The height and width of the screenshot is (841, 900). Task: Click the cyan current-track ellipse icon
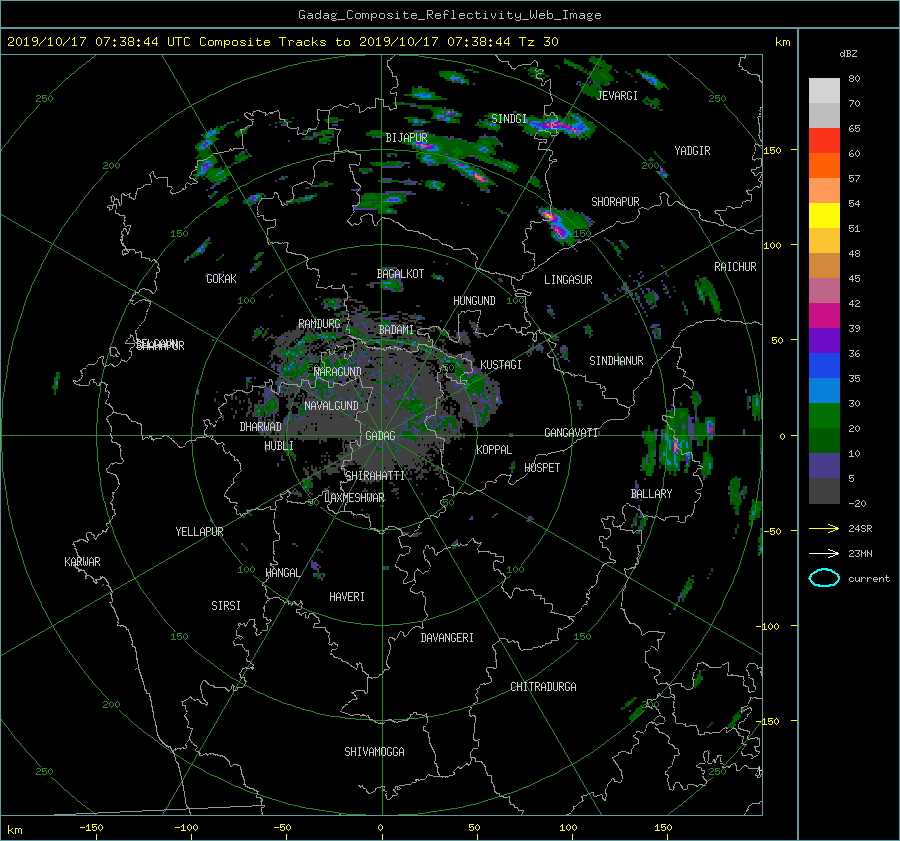coord(824,578)
